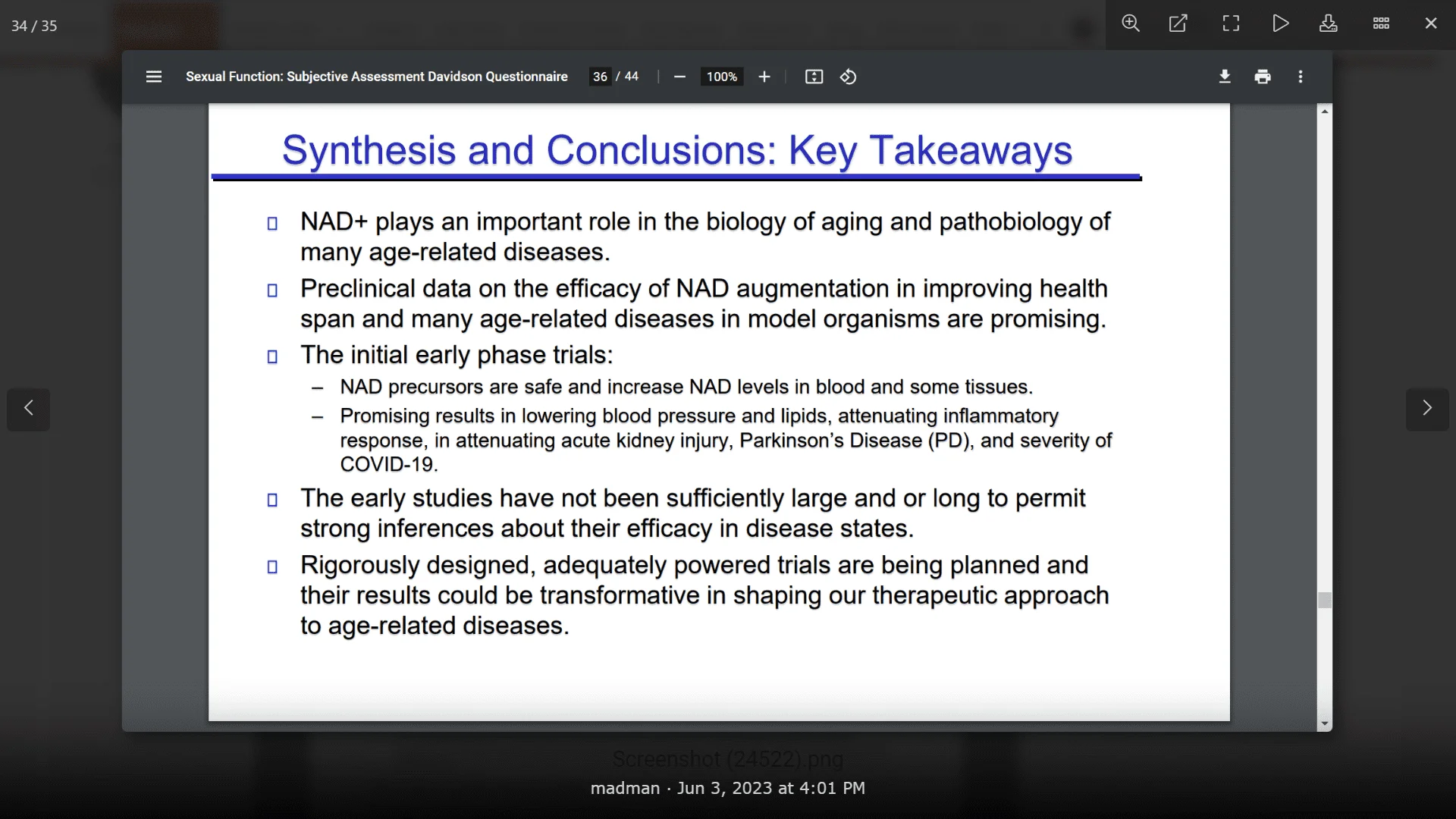Click caption 'madman · Jun 3, 2023 at 4:01 PM'
This screenshot has width=1456, height=819.
tap(728, 789)
